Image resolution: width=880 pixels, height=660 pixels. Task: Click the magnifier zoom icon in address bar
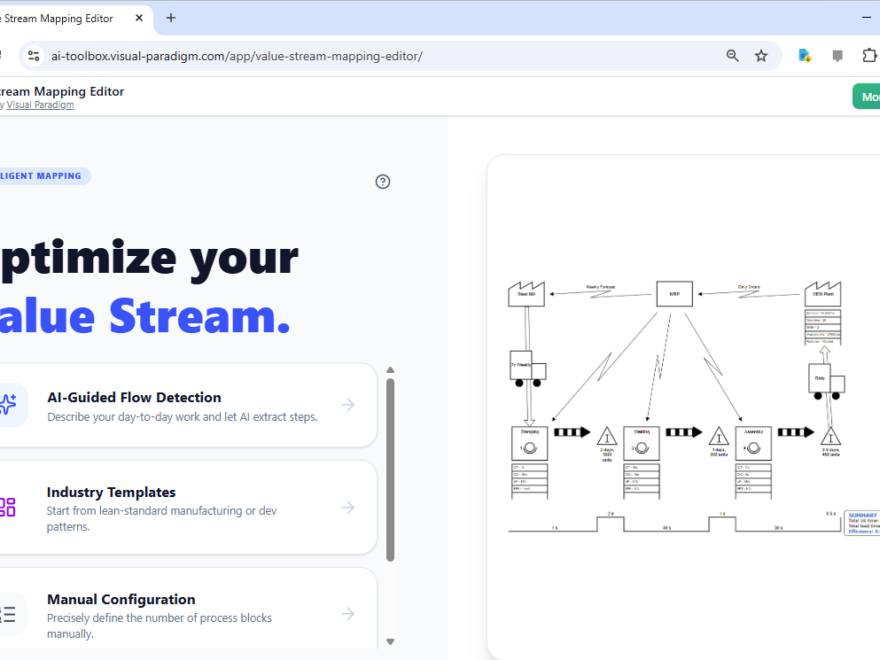point(733,55)
